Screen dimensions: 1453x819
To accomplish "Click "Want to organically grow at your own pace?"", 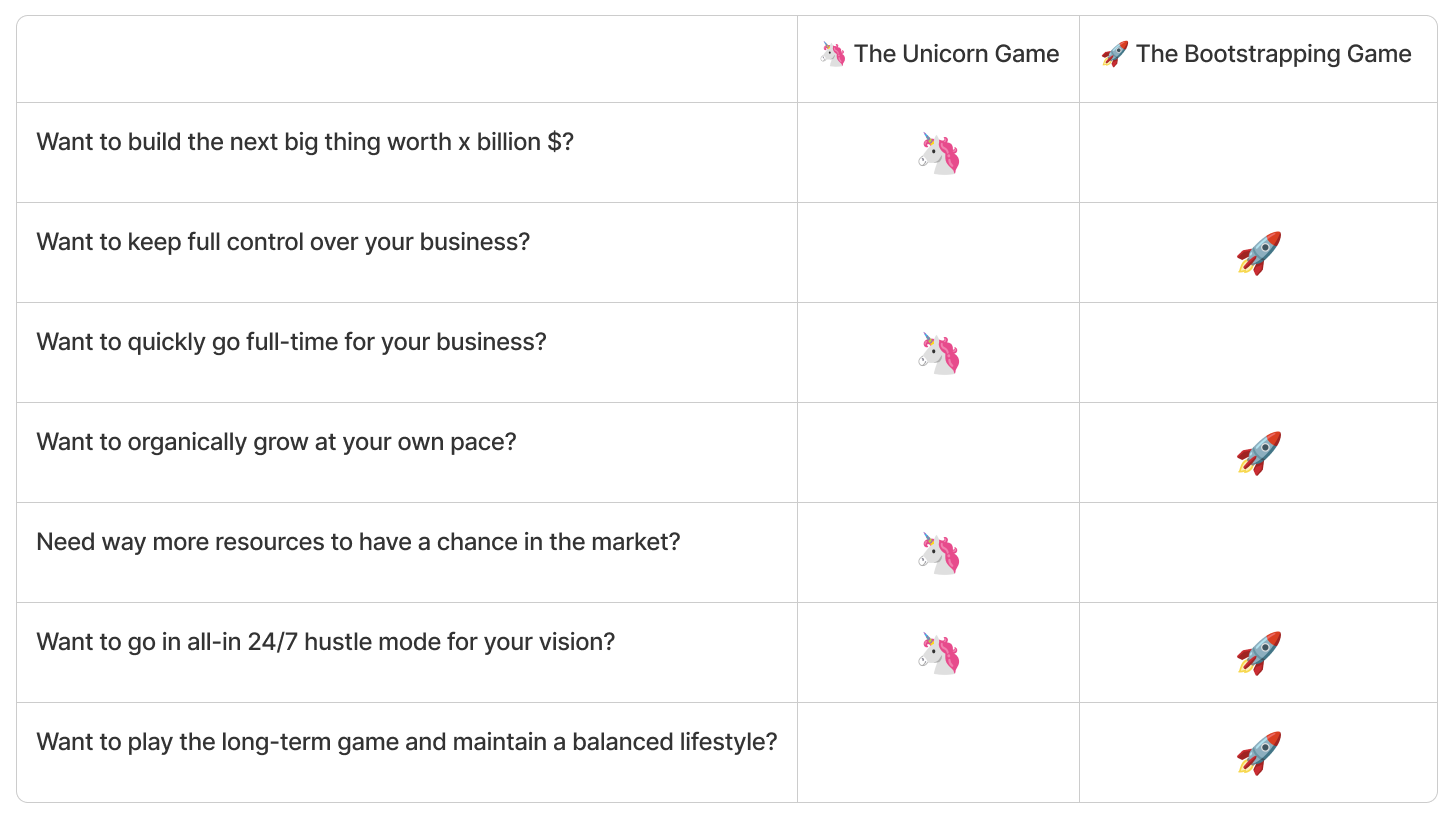I will (276, 442).
